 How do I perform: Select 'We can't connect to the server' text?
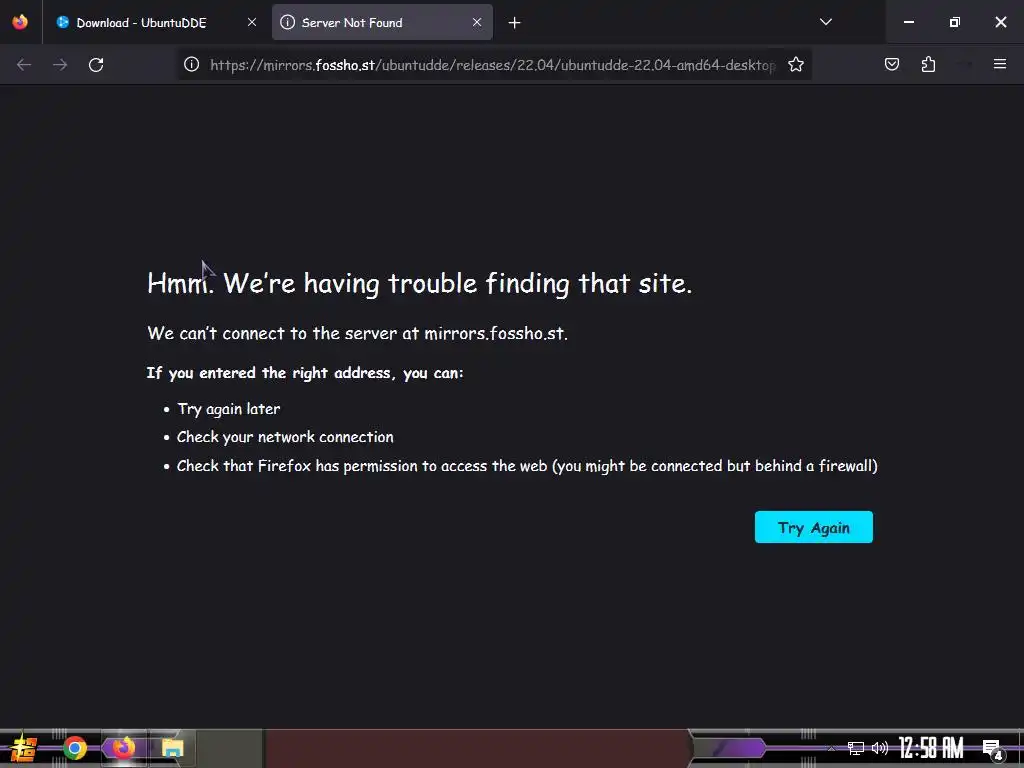pos(357,333)
